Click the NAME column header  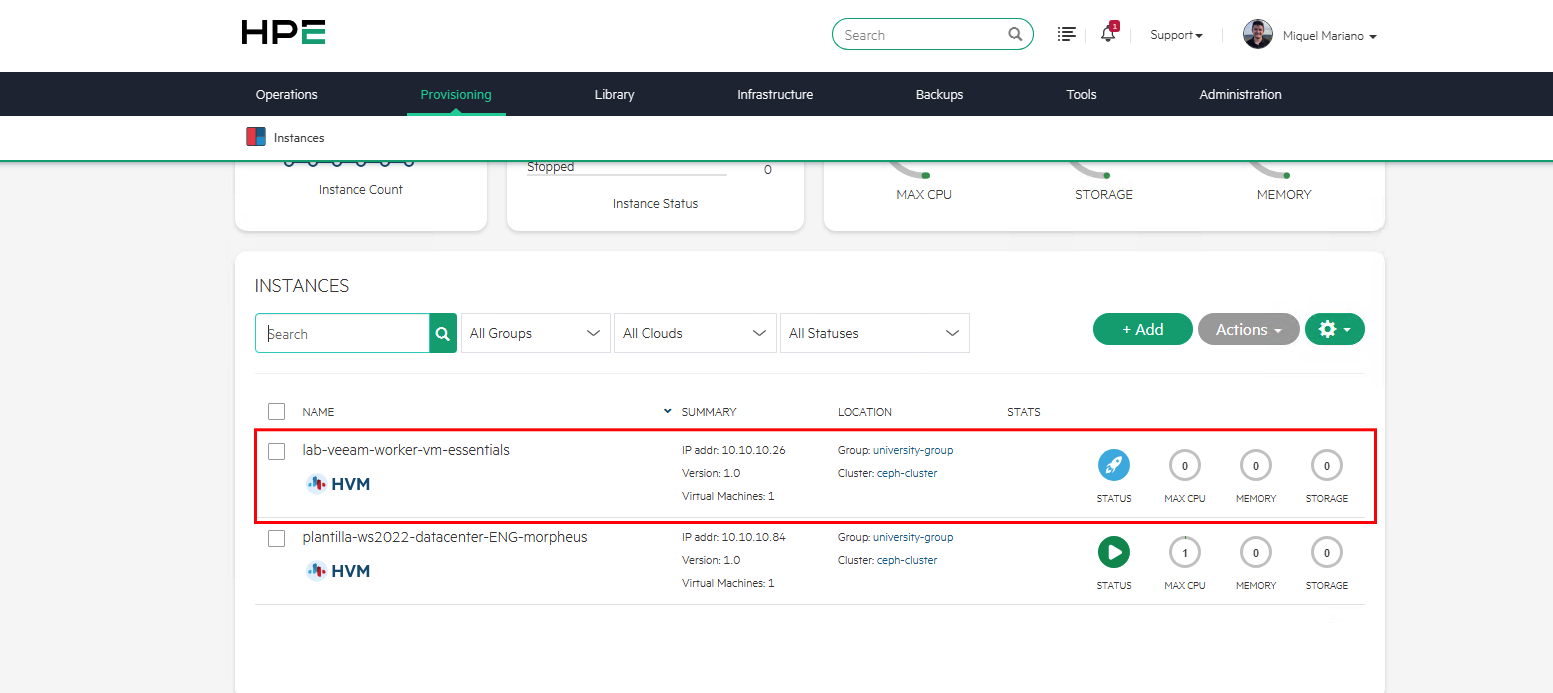[318, 412]
